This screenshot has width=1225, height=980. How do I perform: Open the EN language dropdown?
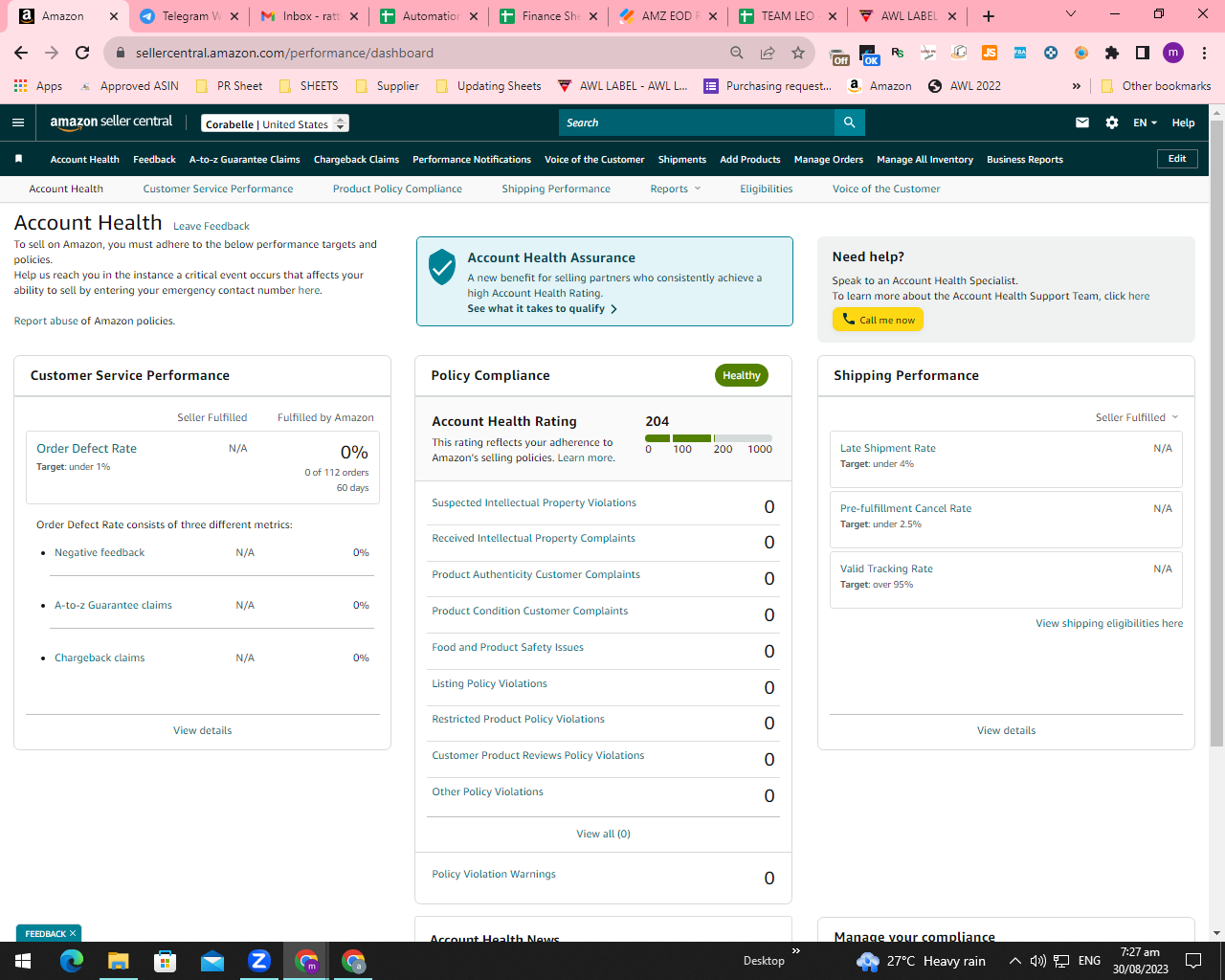pyautogui.click(x=1145, y=122)
